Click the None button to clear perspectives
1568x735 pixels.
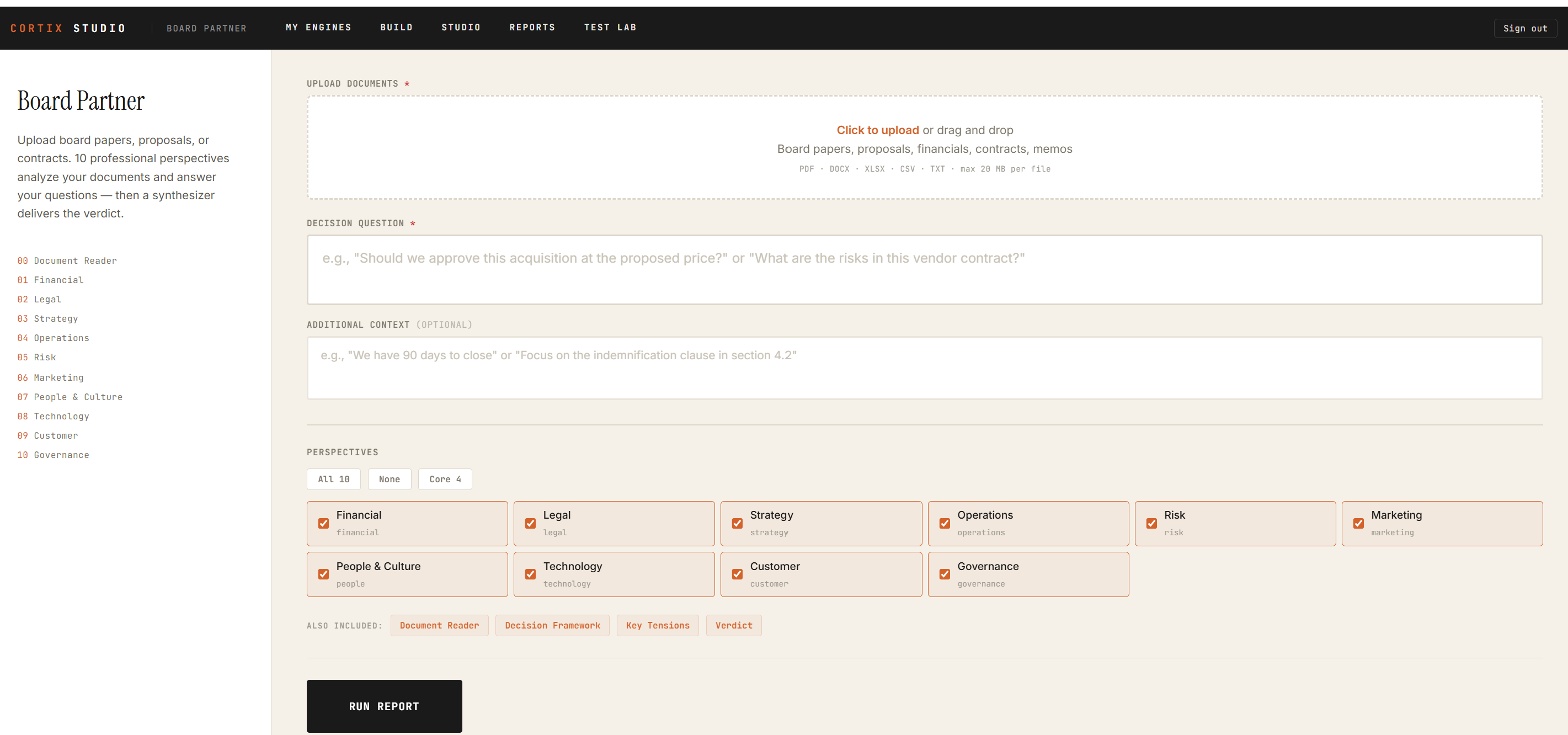point(390,480)
